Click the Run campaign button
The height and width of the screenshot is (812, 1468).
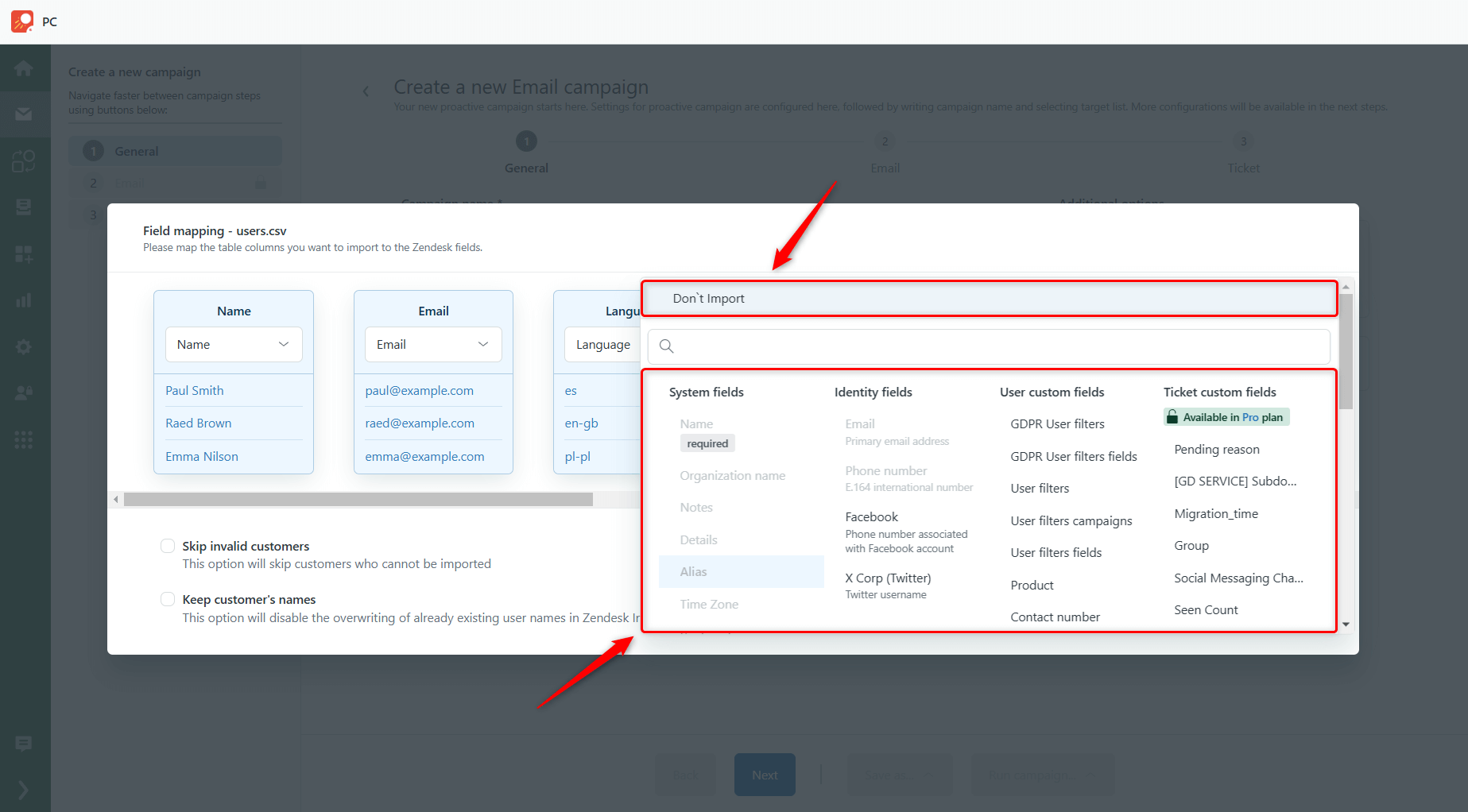click(1042, 775)
